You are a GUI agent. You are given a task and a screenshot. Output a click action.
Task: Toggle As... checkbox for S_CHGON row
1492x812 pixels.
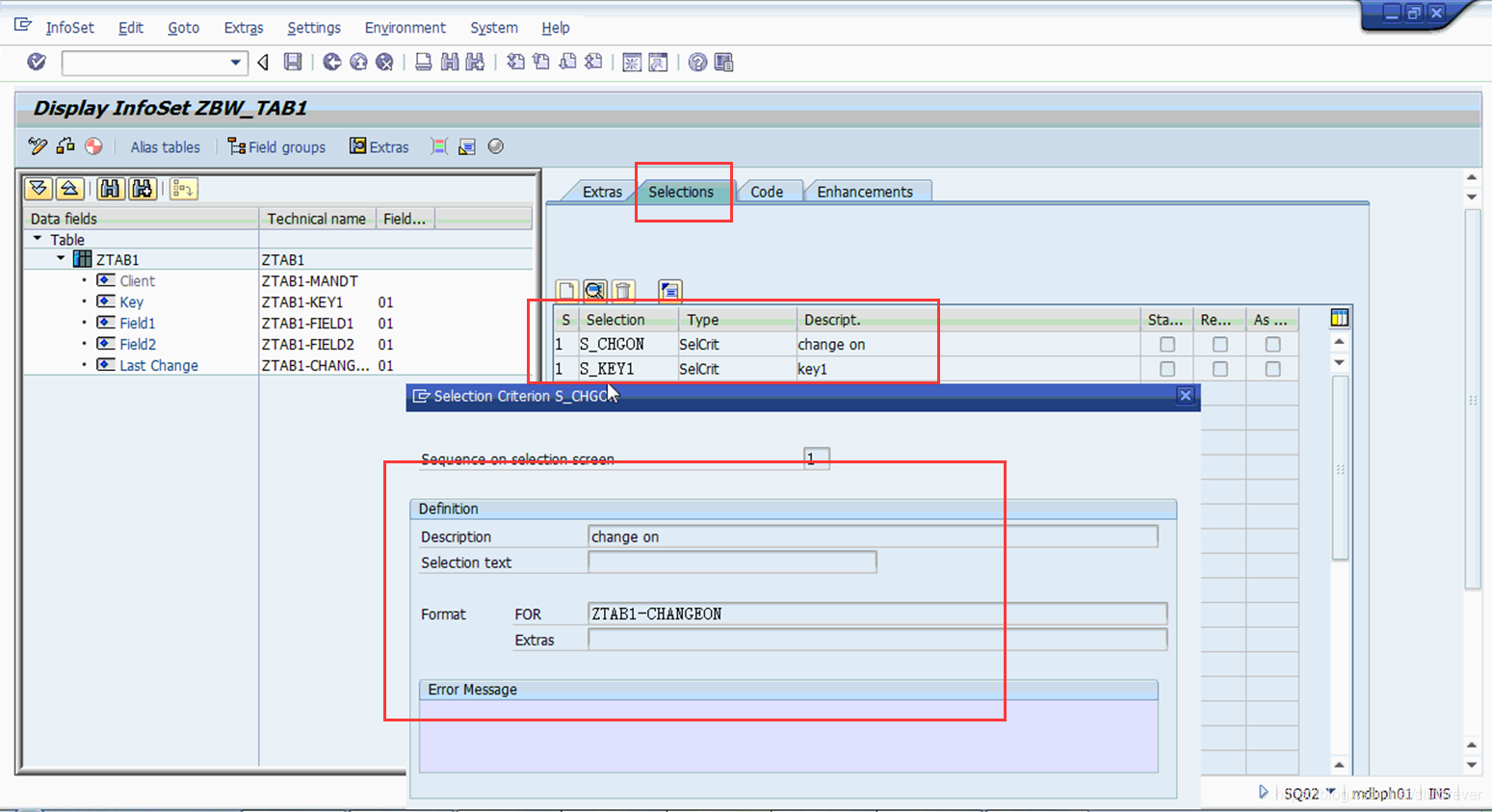1273,344
